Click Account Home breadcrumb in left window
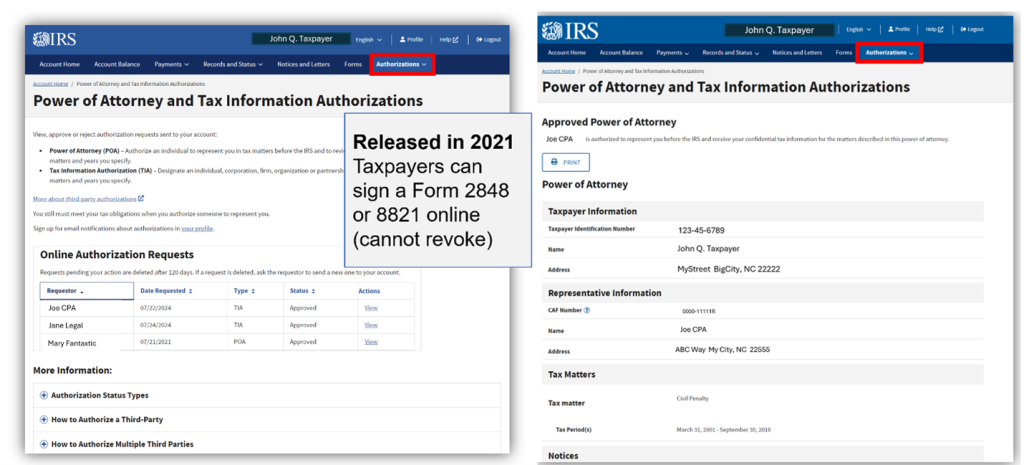Viewport: 1024px width, 465px height. point(50,84)
